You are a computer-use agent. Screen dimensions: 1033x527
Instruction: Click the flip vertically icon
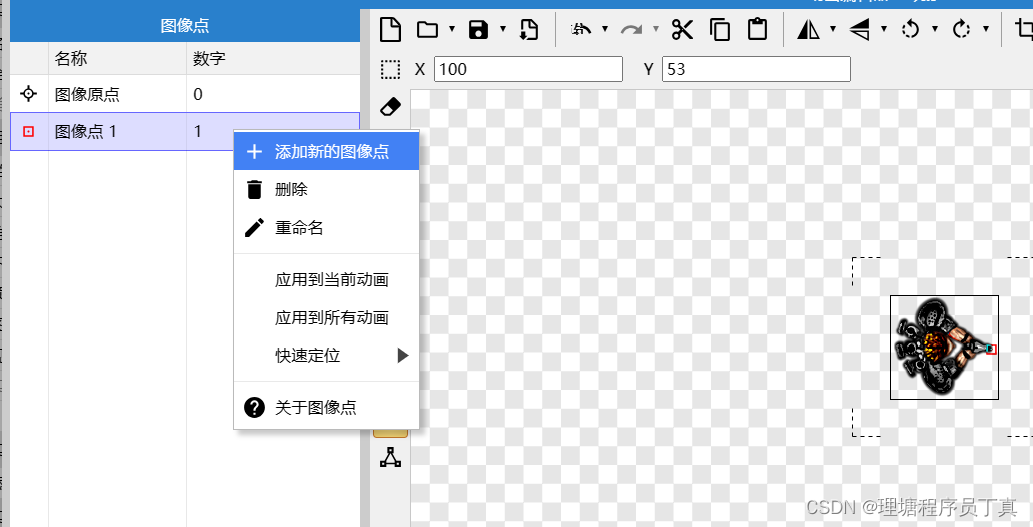859,30
